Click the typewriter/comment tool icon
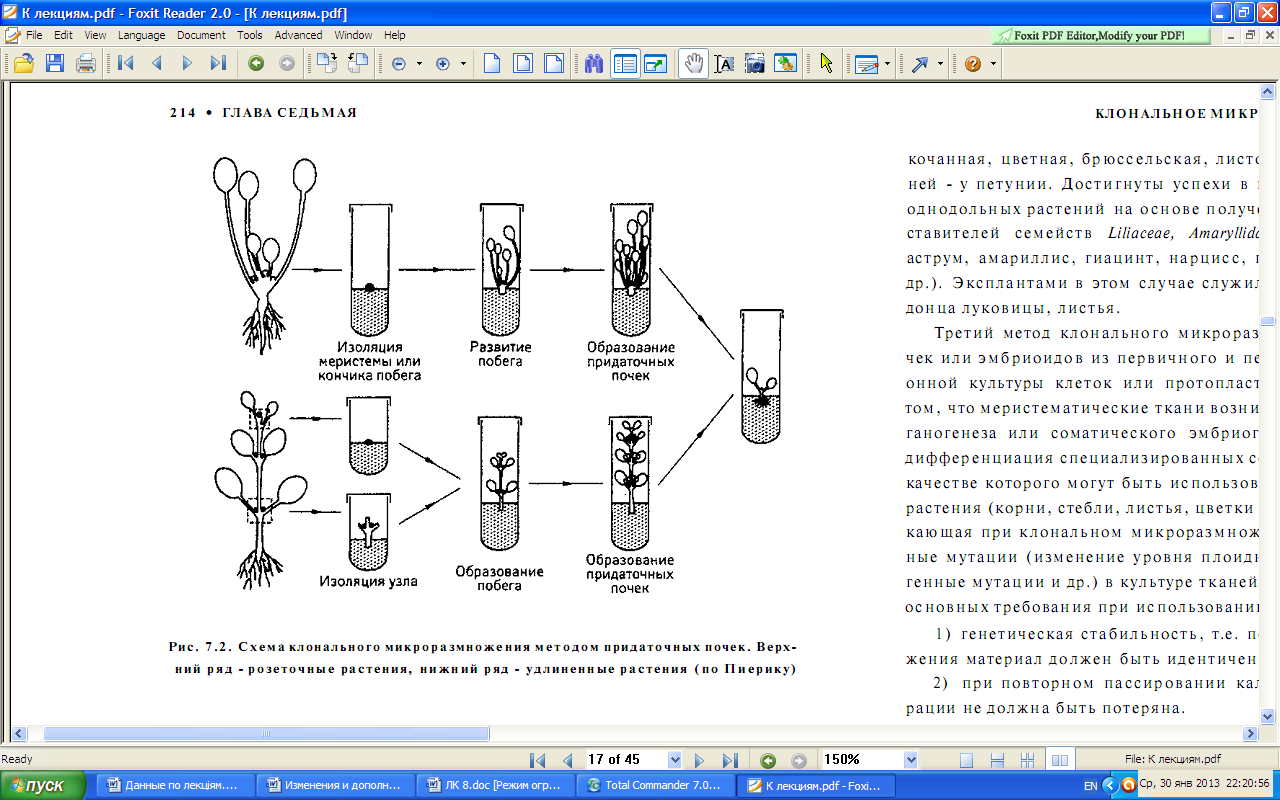 point(866,63)
